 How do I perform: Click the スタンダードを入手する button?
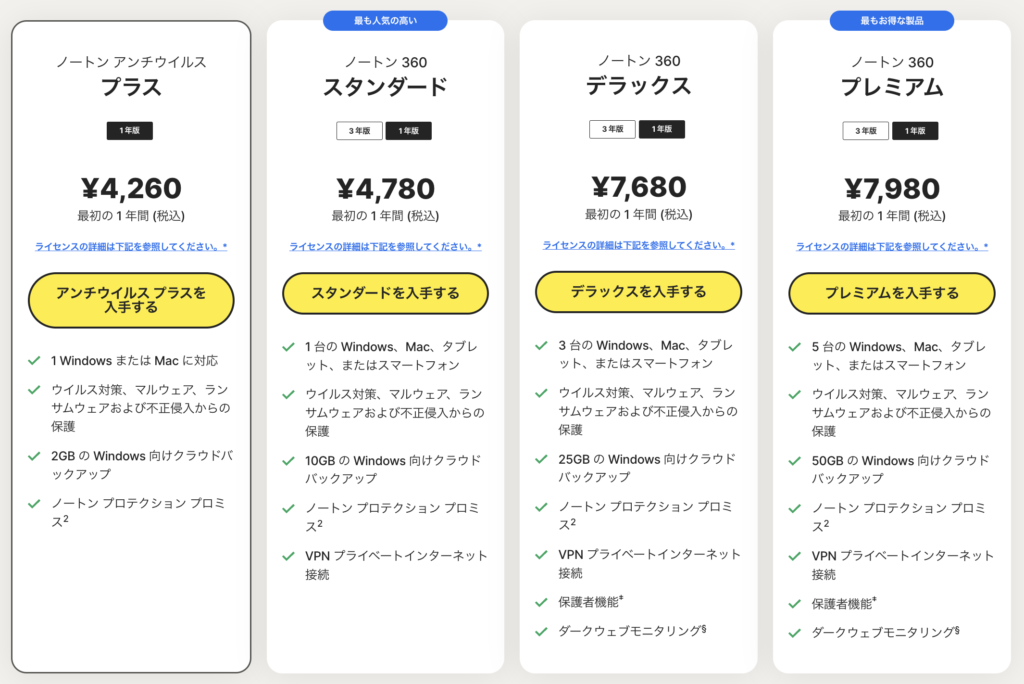pos(385,293)
